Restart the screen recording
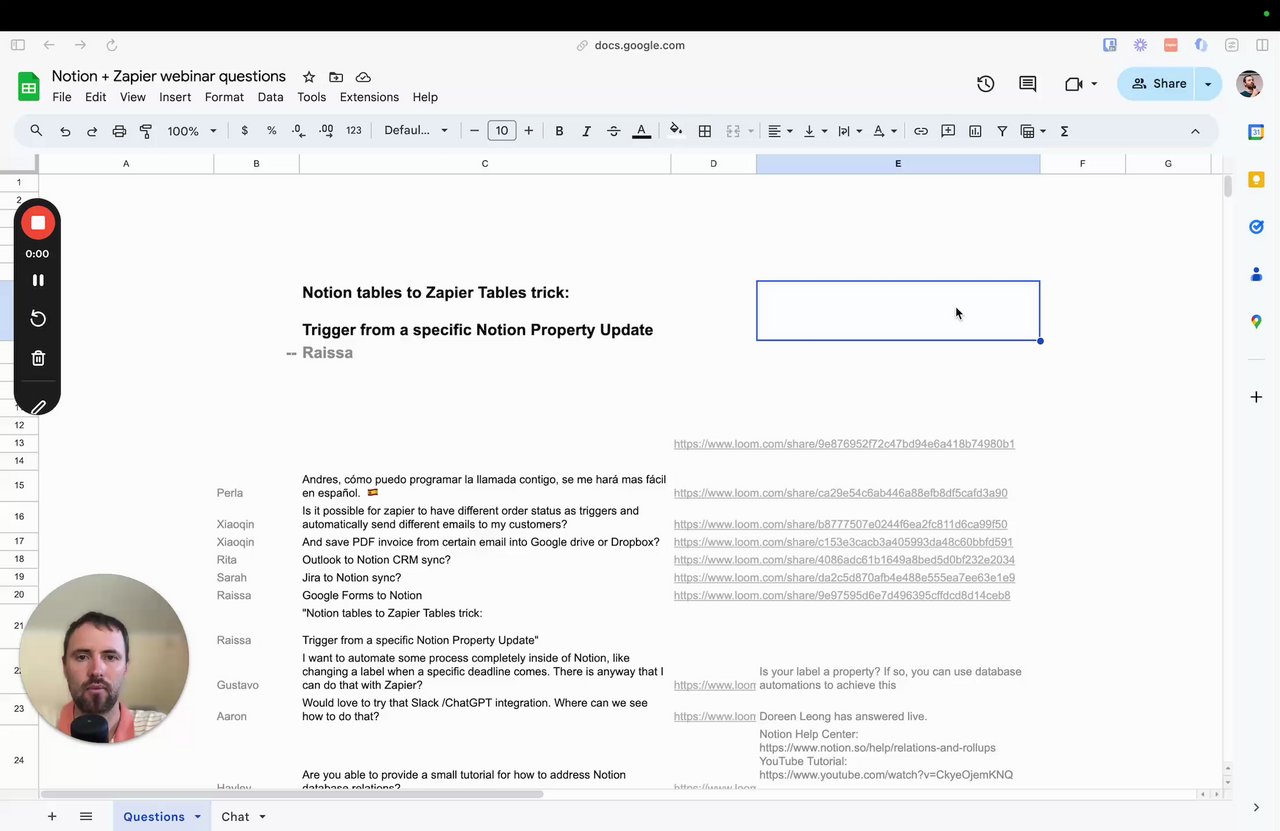Image resolution: width=1280 pixels, height=831 pixels. [x=38, y=318]
